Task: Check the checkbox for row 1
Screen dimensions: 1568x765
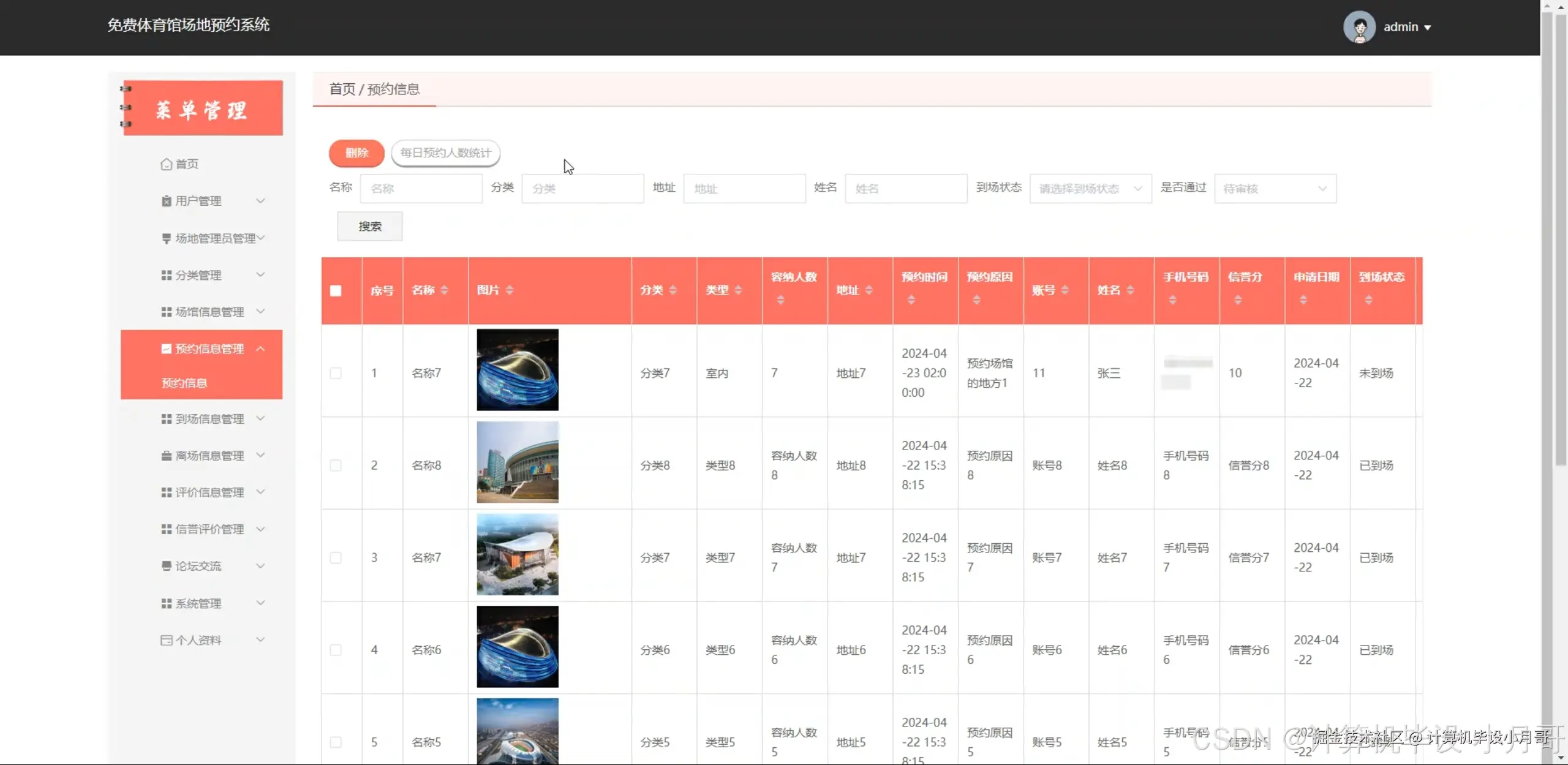Action: [336, 373]
